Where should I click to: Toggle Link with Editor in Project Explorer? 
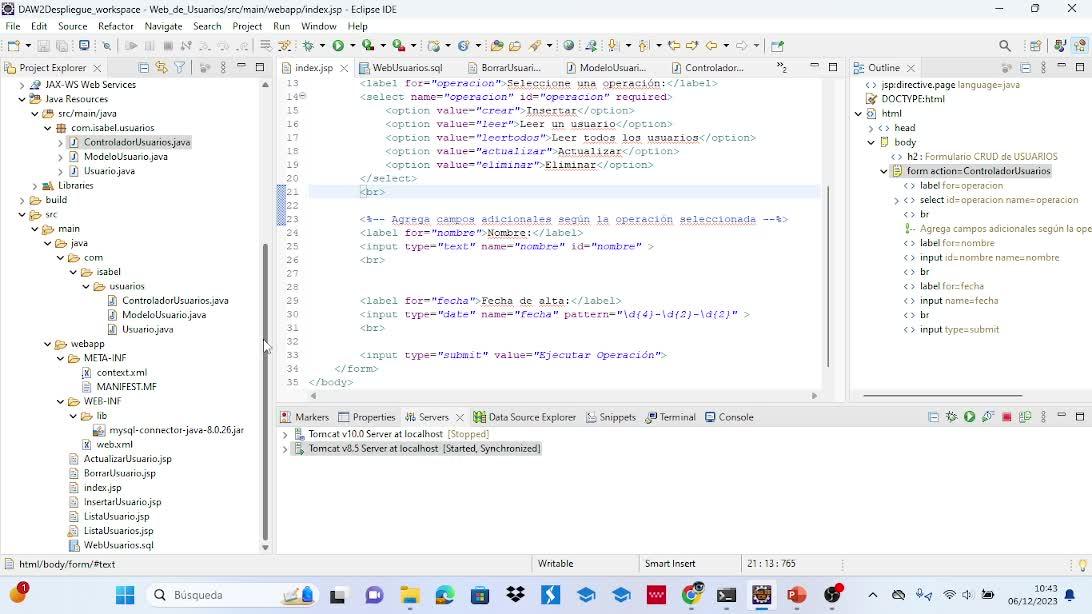(161, 68)
